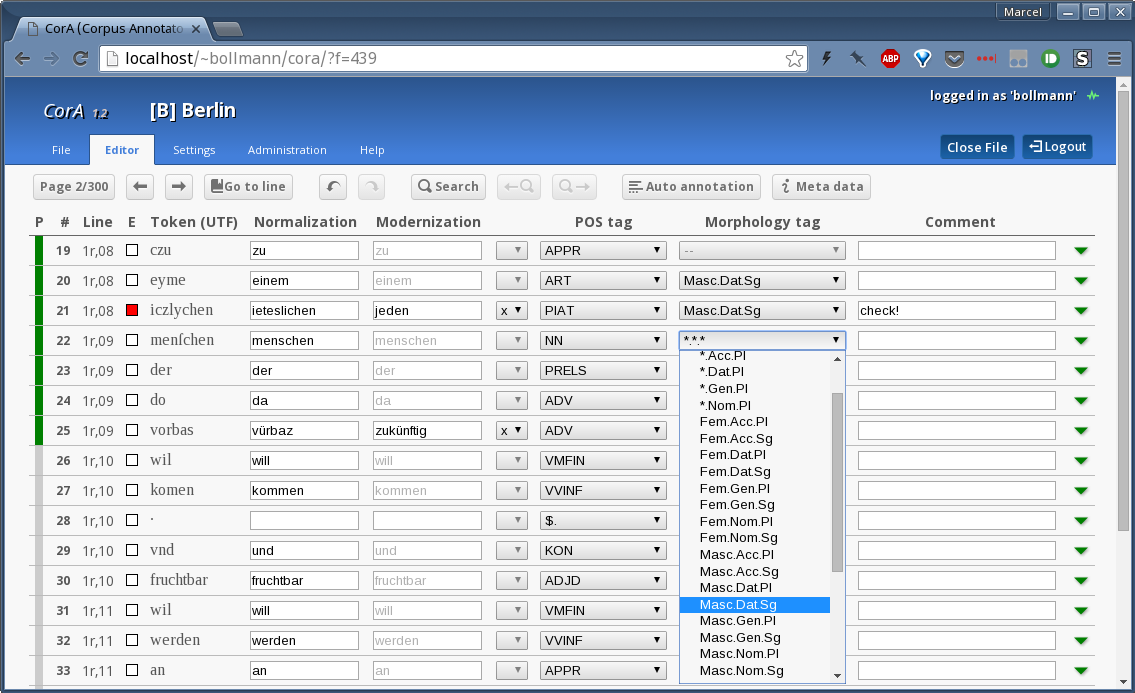Open the AdBlock extension icon

tap(890, 59)
